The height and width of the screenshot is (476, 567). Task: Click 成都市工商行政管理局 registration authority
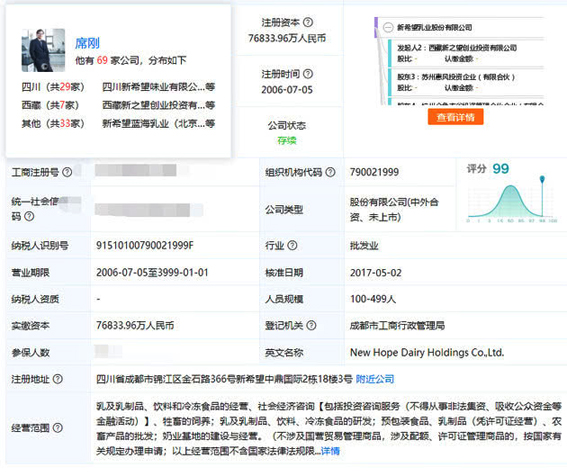397,326
